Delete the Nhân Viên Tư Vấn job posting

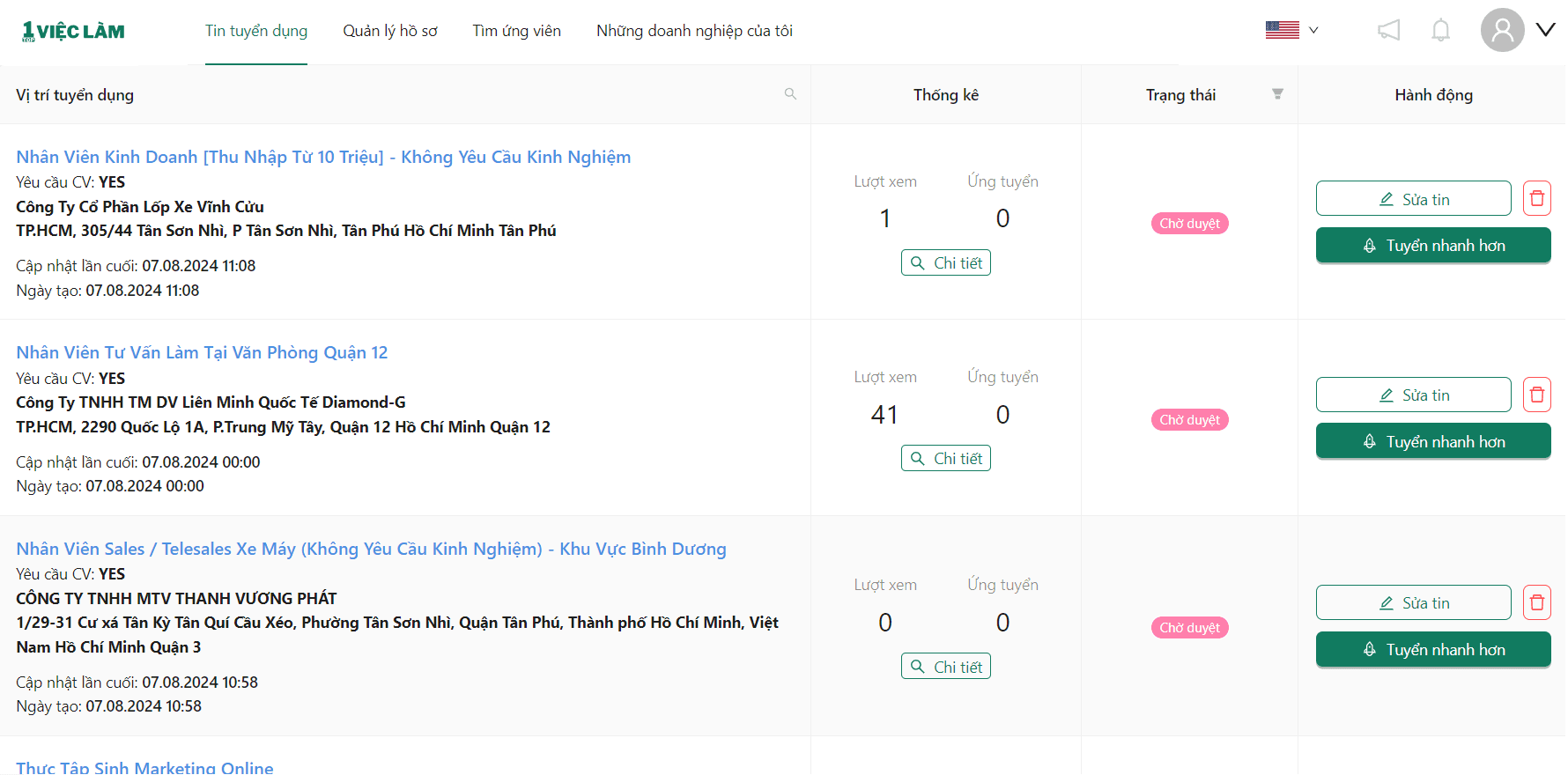coord(1536,395)
